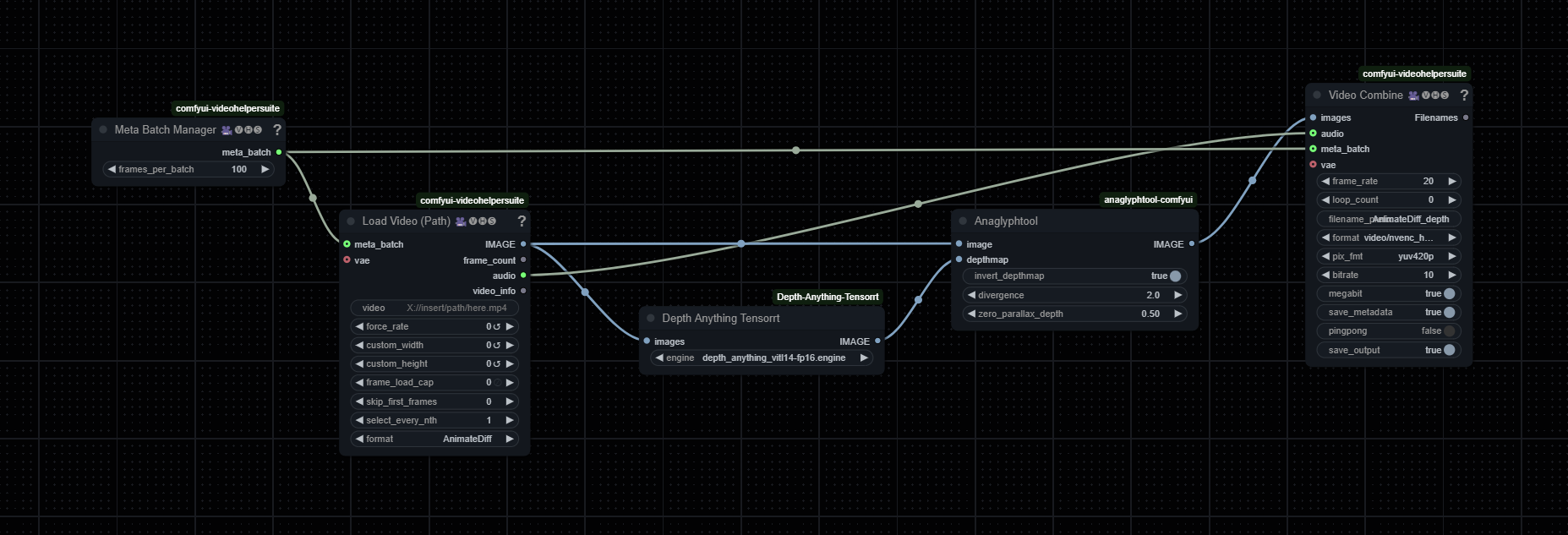Collapse the Depth Anything Tensorrt node dot
Image resolution: width=1568 pixels, height=535 pixels.
(x=650, y=318)
